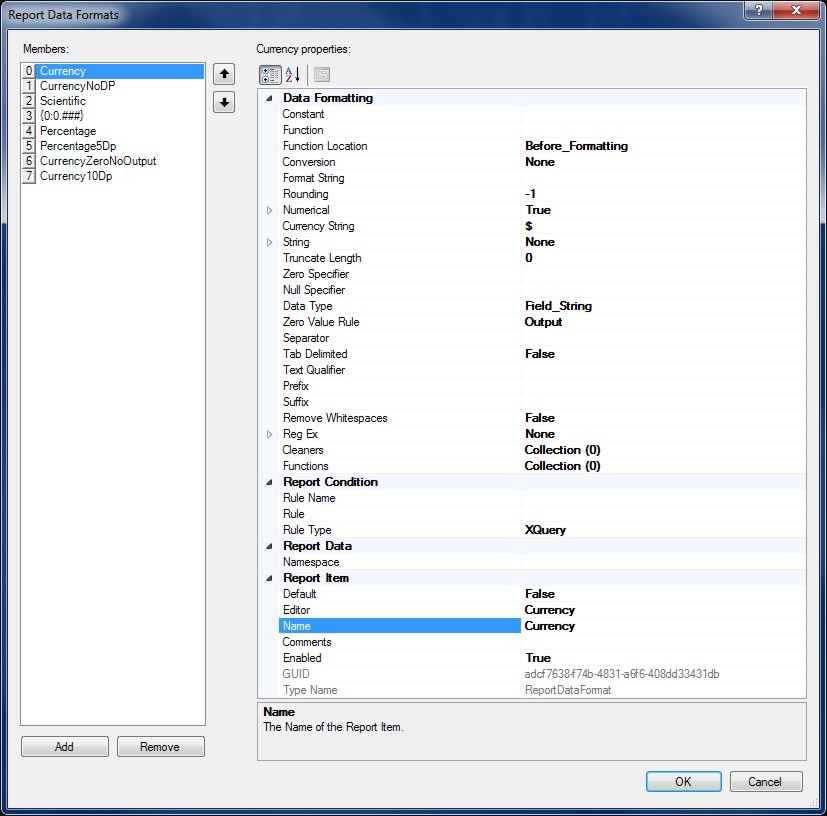The height and width of the screenshot is (816, 827).
Task: Move selected member up with arrow
Action: pyautogui.click(x=224, y=74)
